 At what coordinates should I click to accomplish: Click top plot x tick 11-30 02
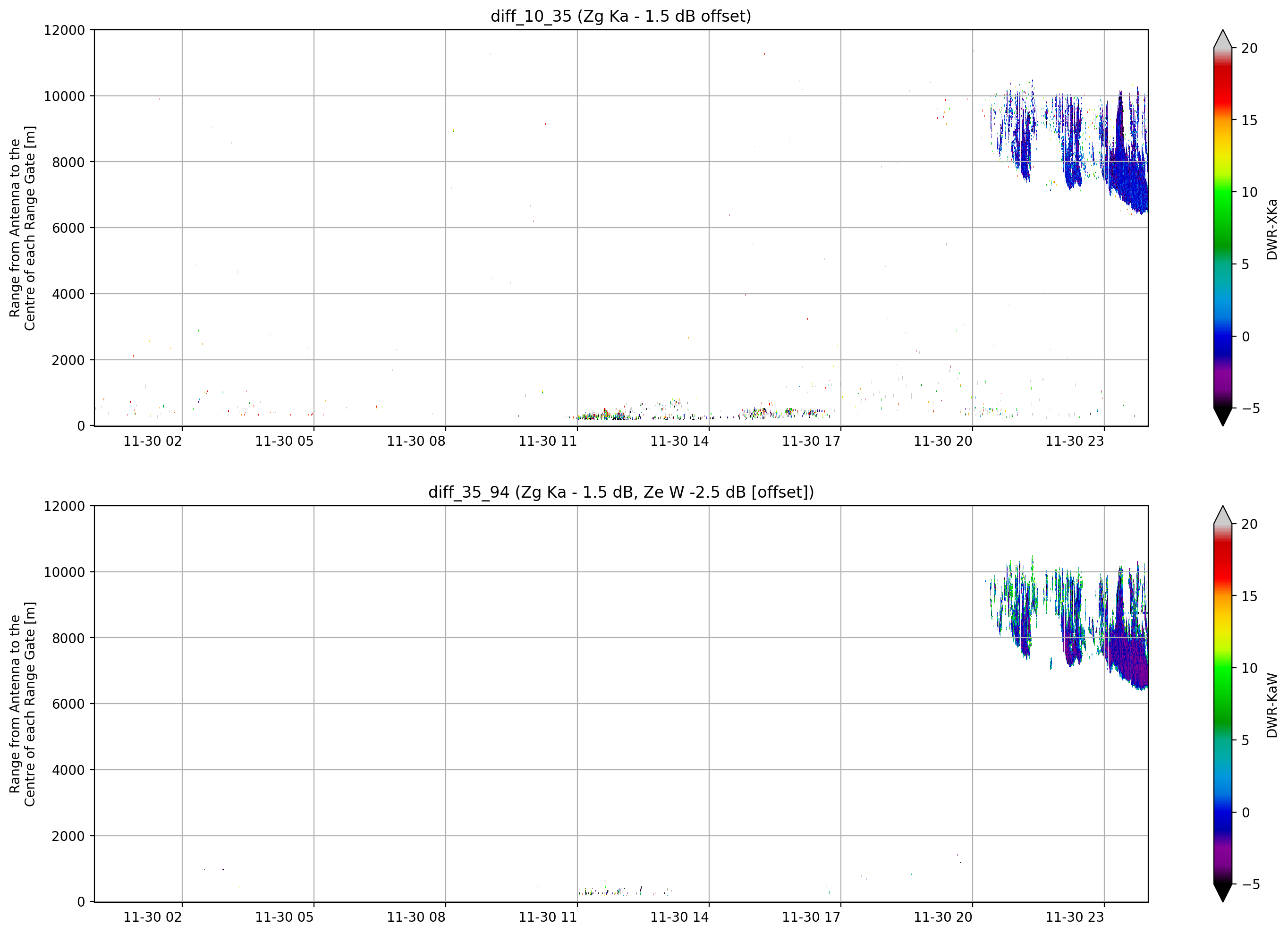point(153,442)
